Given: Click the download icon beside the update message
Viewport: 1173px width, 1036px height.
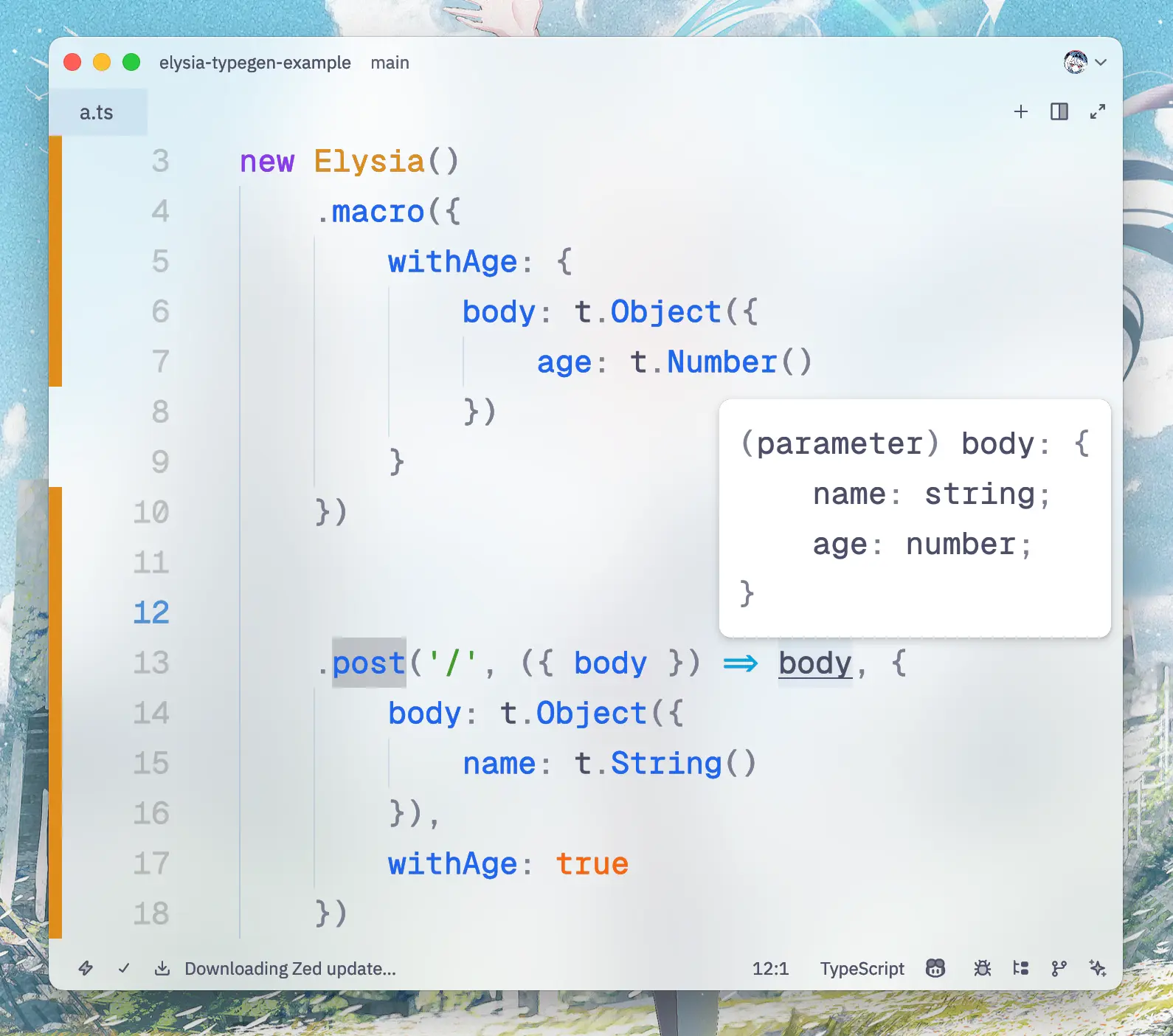Looking at the screenshot, I should (162, 968).
